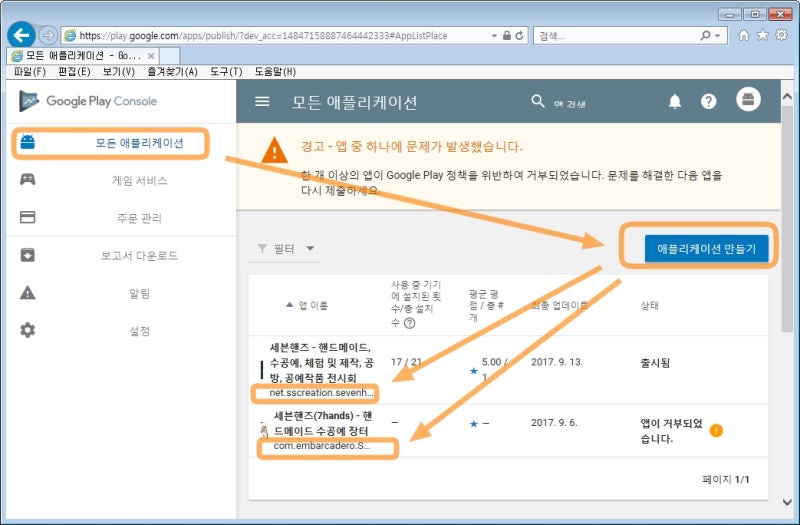Click the 최종 업데이트 column header
This screenshot has width=800, height=525.
point(559,305)
